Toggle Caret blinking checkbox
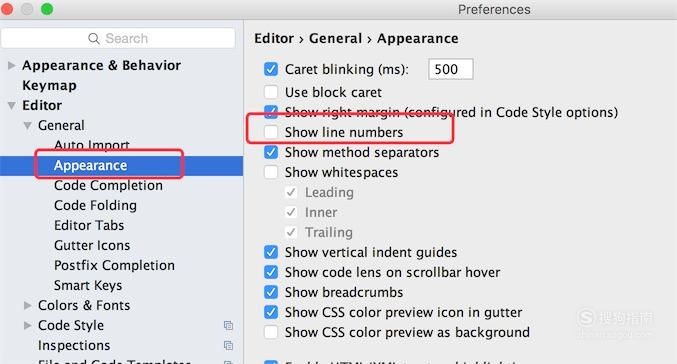 271,69
